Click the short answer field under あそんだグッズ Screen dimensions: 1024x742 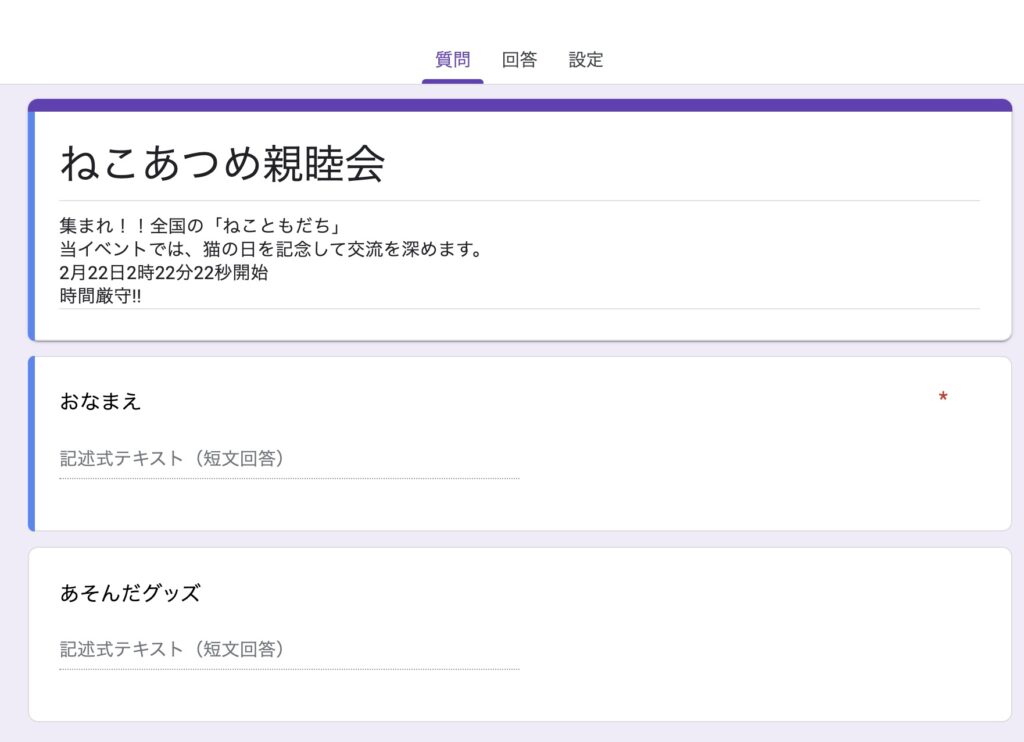click(289, 650)
